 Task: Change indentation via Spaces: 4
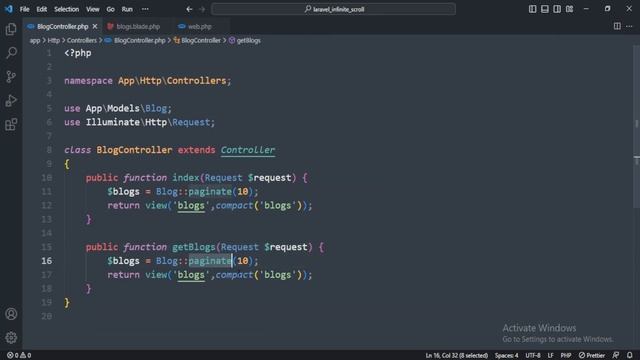tap(507, 355)
